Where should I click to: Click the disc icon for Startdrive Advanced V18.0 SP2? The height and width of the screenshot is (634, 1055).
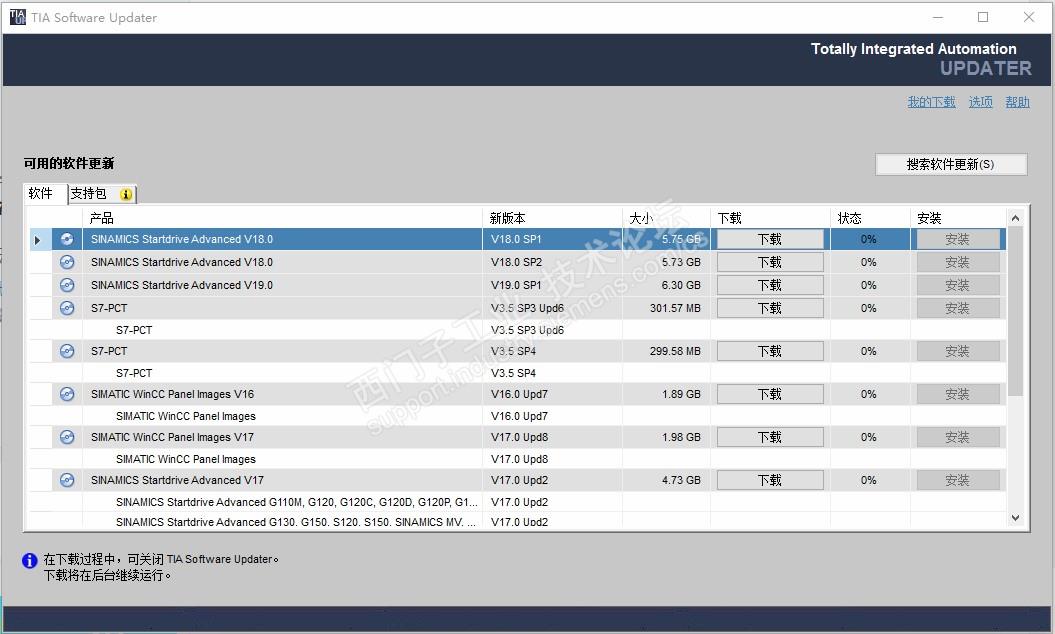[x=67, y=262]
